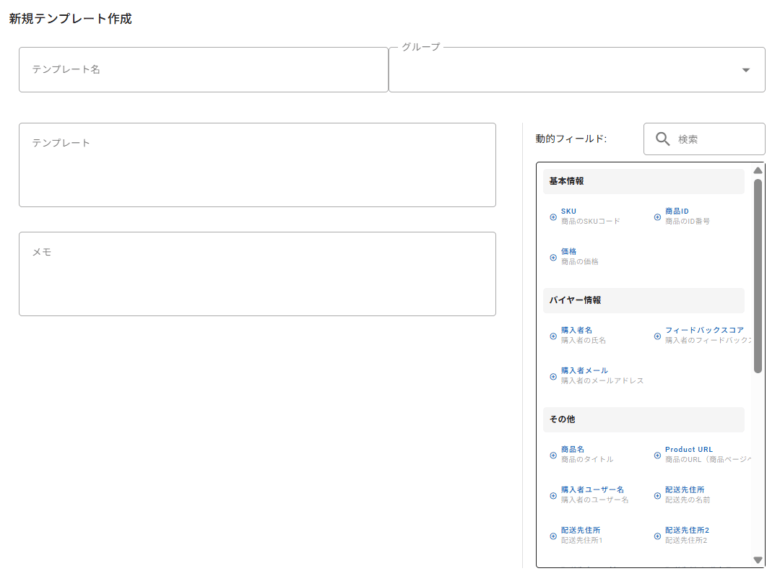Click the field list's scroll-down arrow
Viewport: 780px width, 571px height.
[x=758, y=560]
